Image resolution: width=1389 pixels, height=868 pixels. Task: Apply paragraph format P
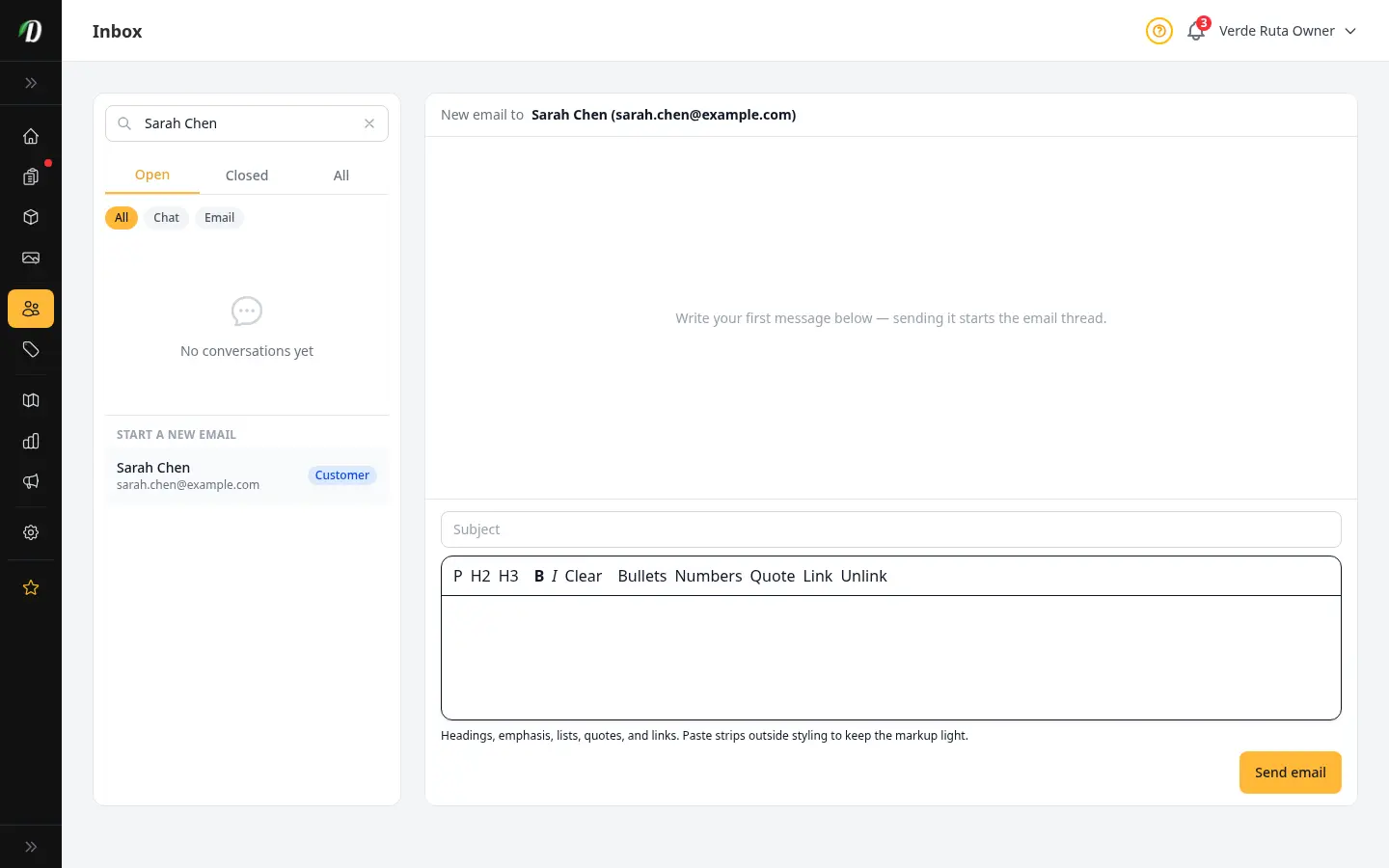(457, 576)
